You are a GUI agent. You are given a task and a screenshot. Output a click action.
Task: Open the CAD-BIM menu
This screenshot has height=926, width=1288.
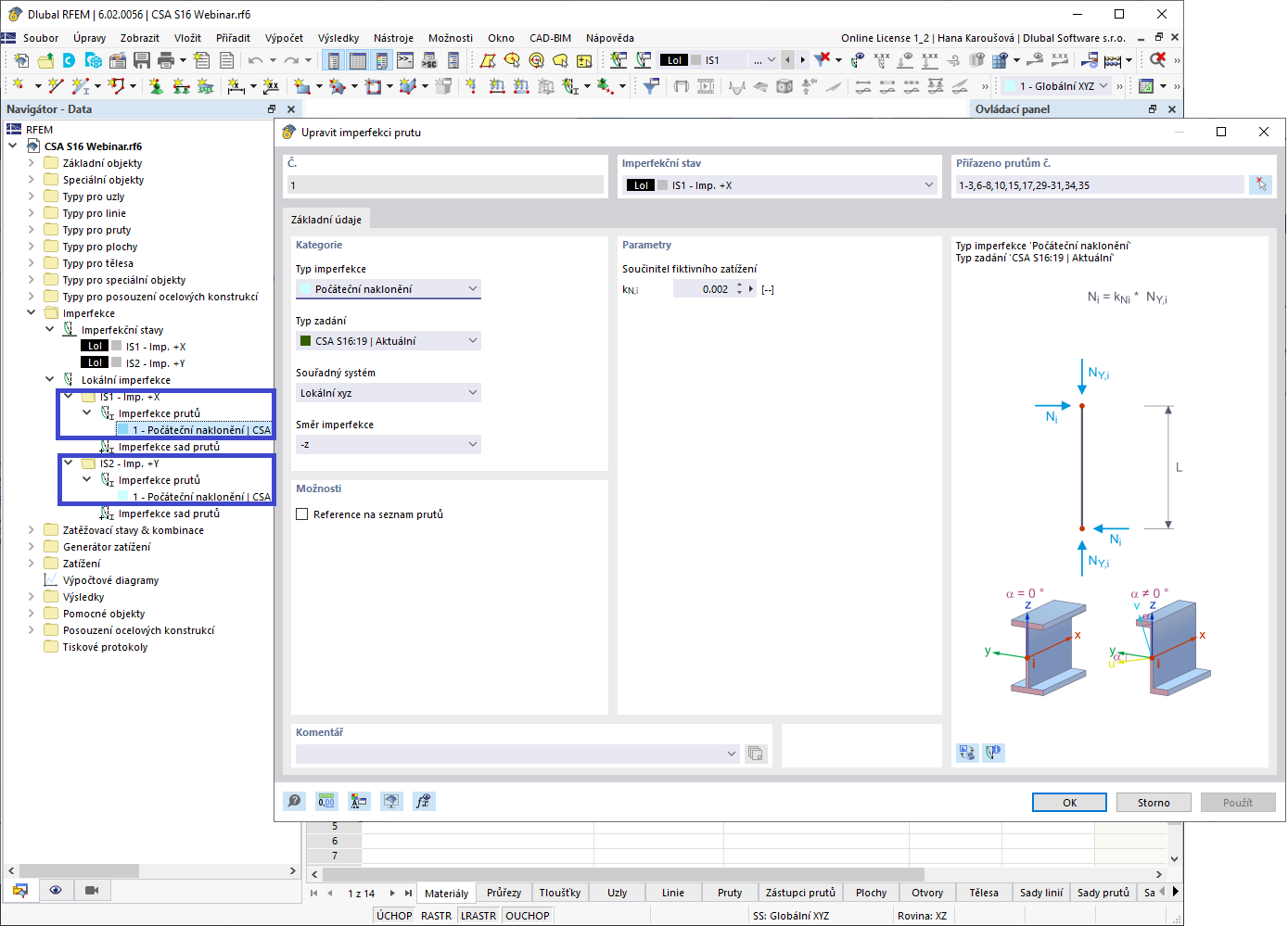(x=550, y=38)
